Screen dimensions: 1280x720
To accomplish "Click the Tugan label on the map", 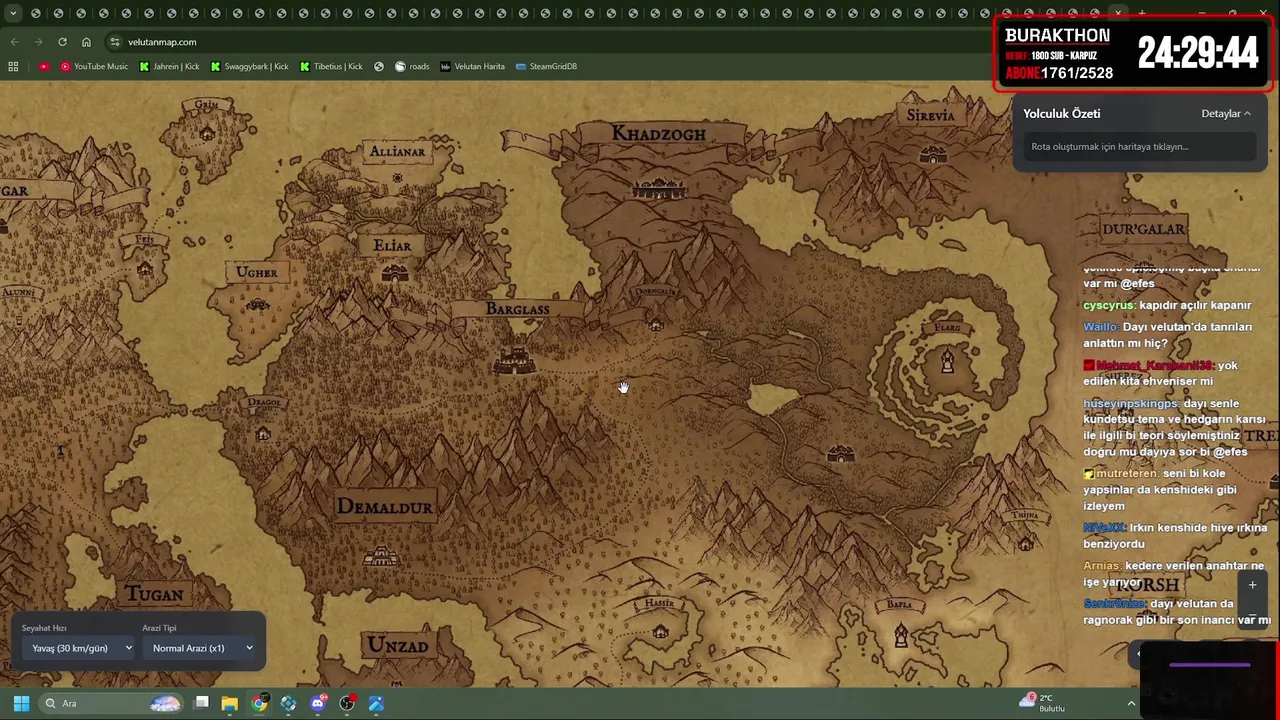I will click(155, 594).
